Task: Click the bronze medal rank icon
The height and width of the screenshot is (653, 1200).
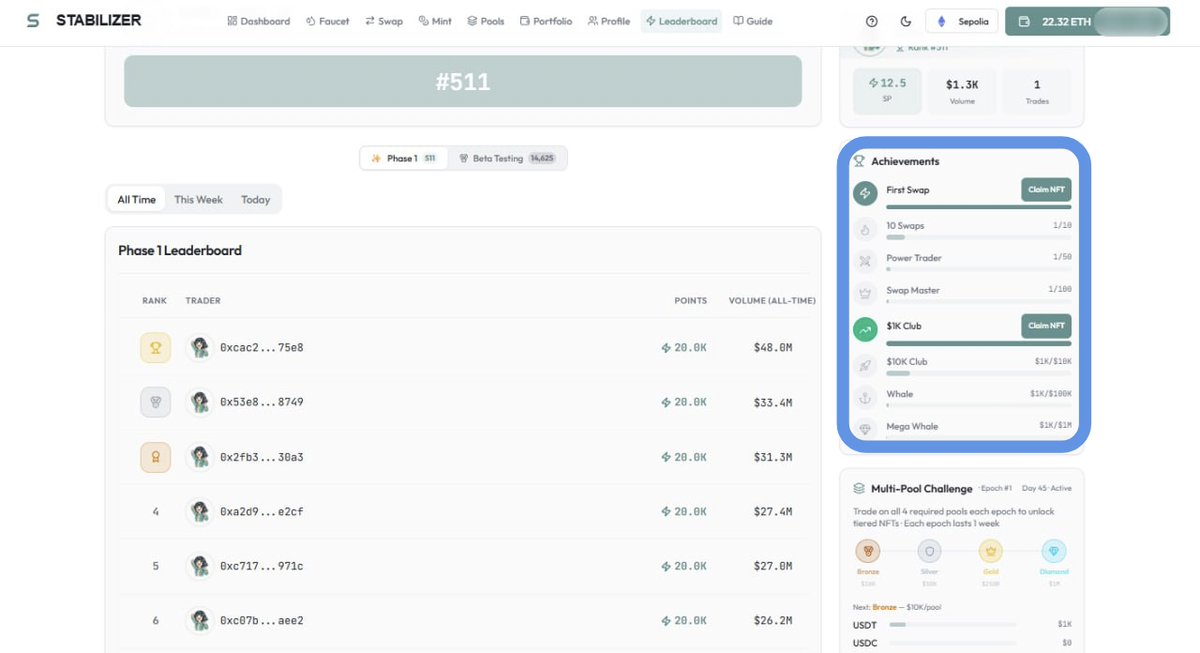Action: 155,457
